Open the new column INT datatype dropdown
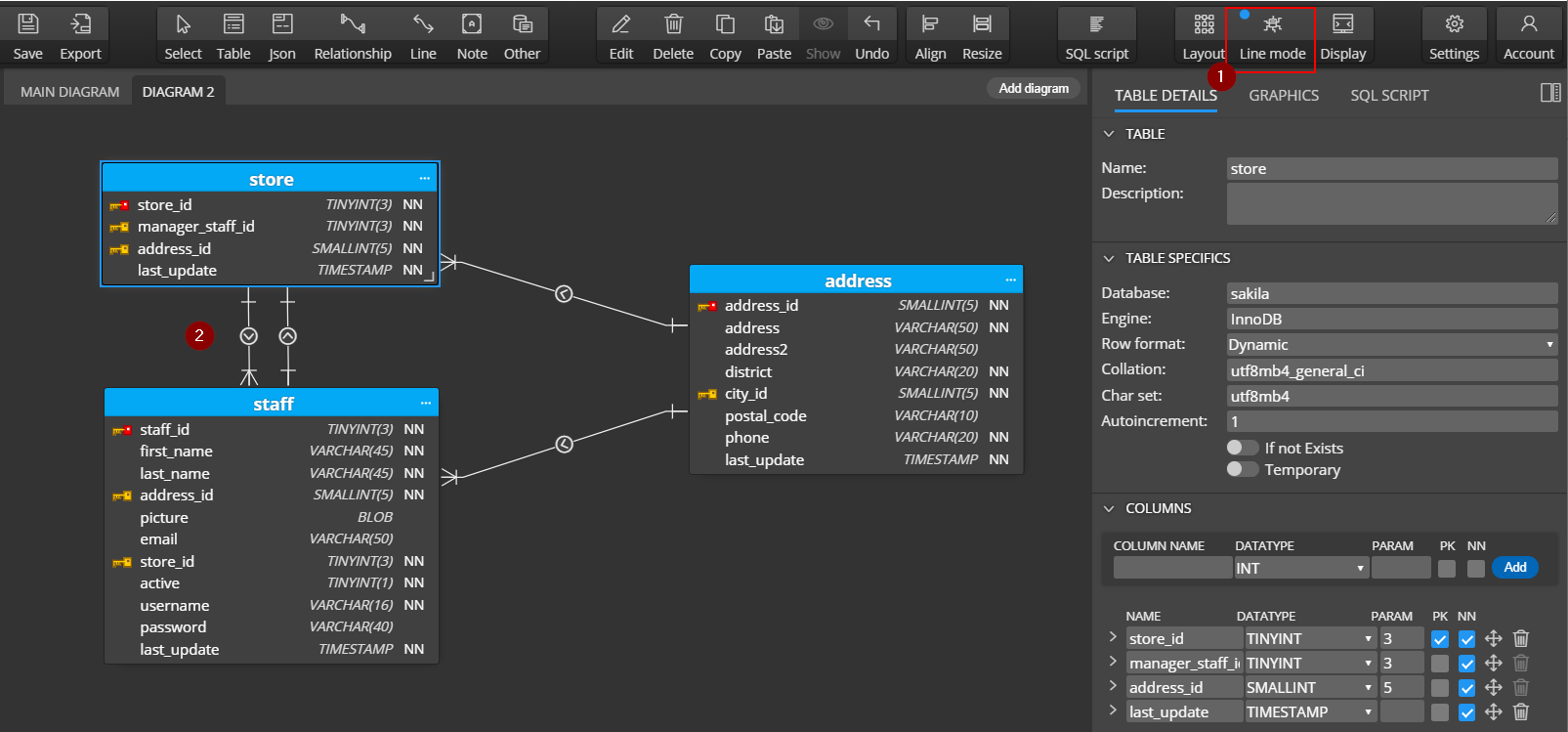1568x732 pixels. pyautogui.click(x=1301, y=568)
